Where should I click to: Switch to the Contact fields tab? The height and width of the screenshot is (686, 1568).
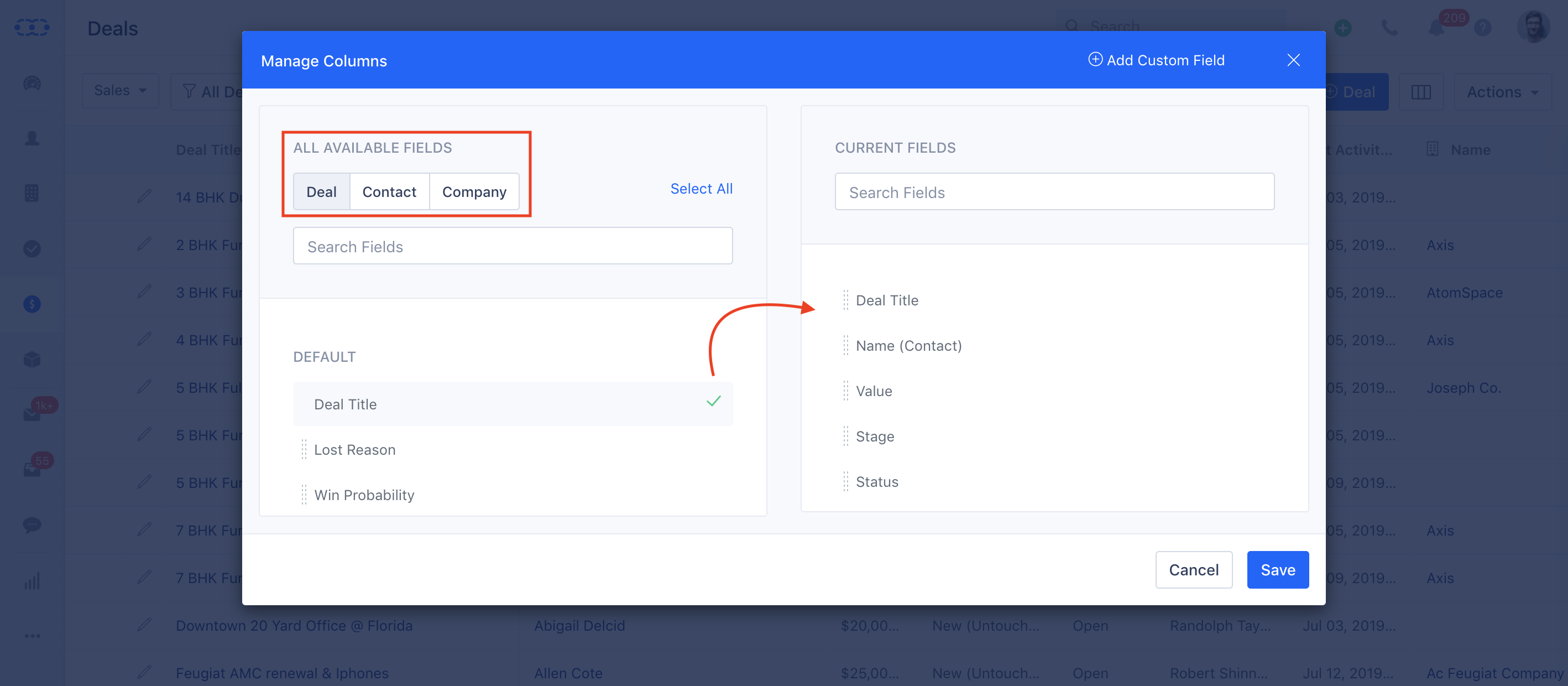[x=390, y=192]
